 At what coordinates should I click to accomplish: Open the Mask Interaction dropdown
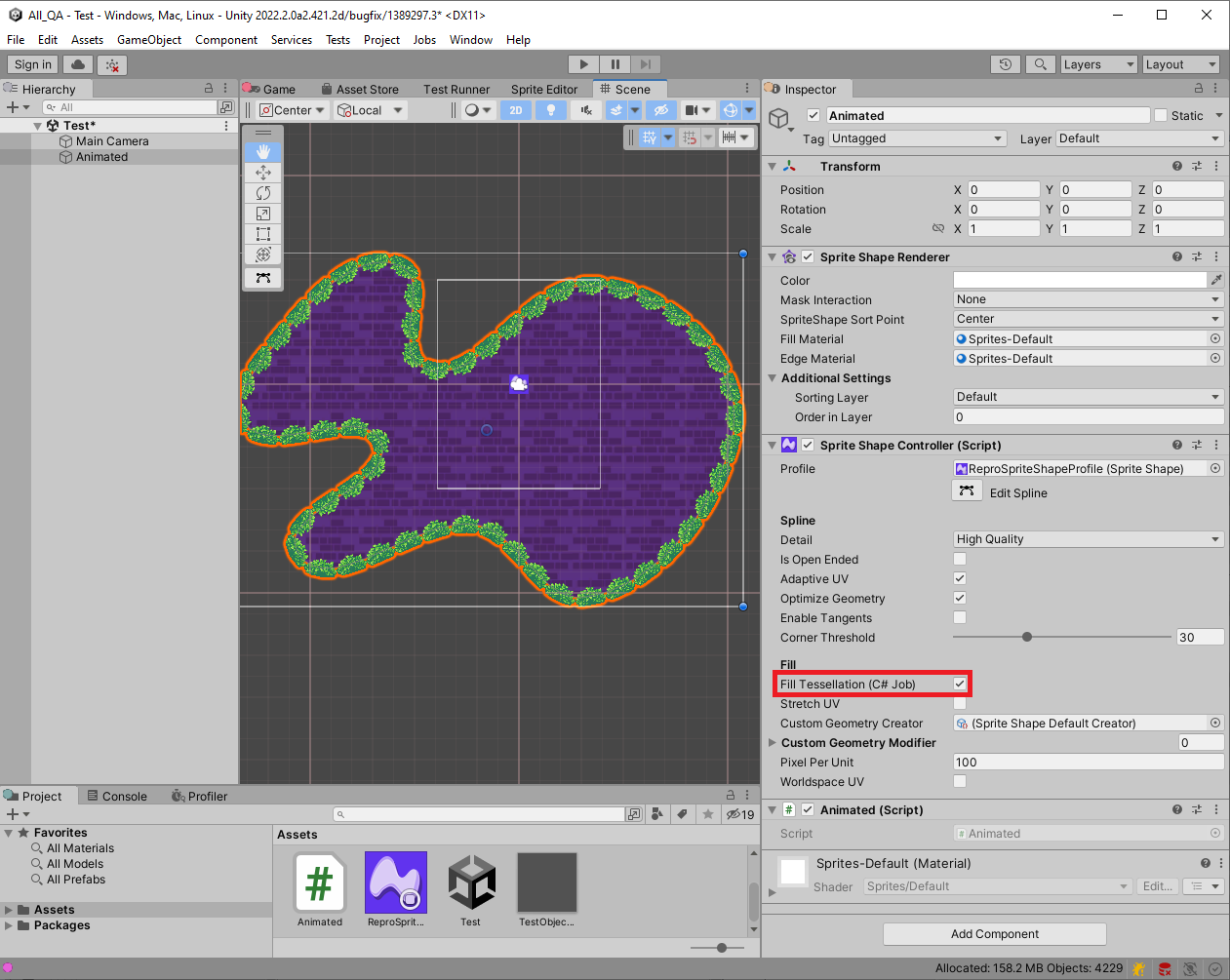click(x=1089, y=299)
